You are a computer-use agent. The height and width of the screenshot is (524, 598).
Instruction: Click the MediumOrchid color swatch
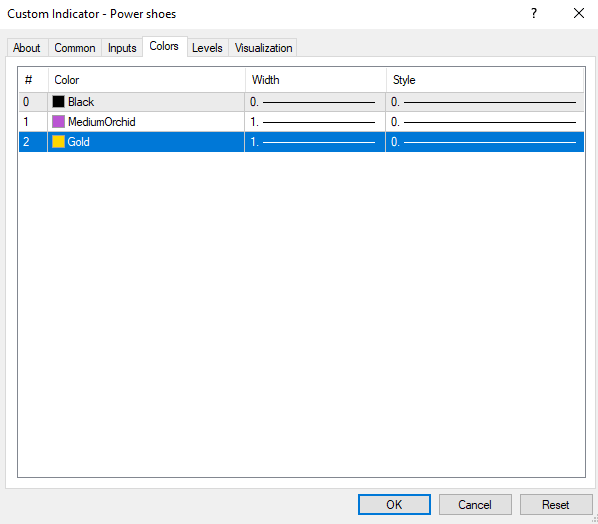click(58, 122)
